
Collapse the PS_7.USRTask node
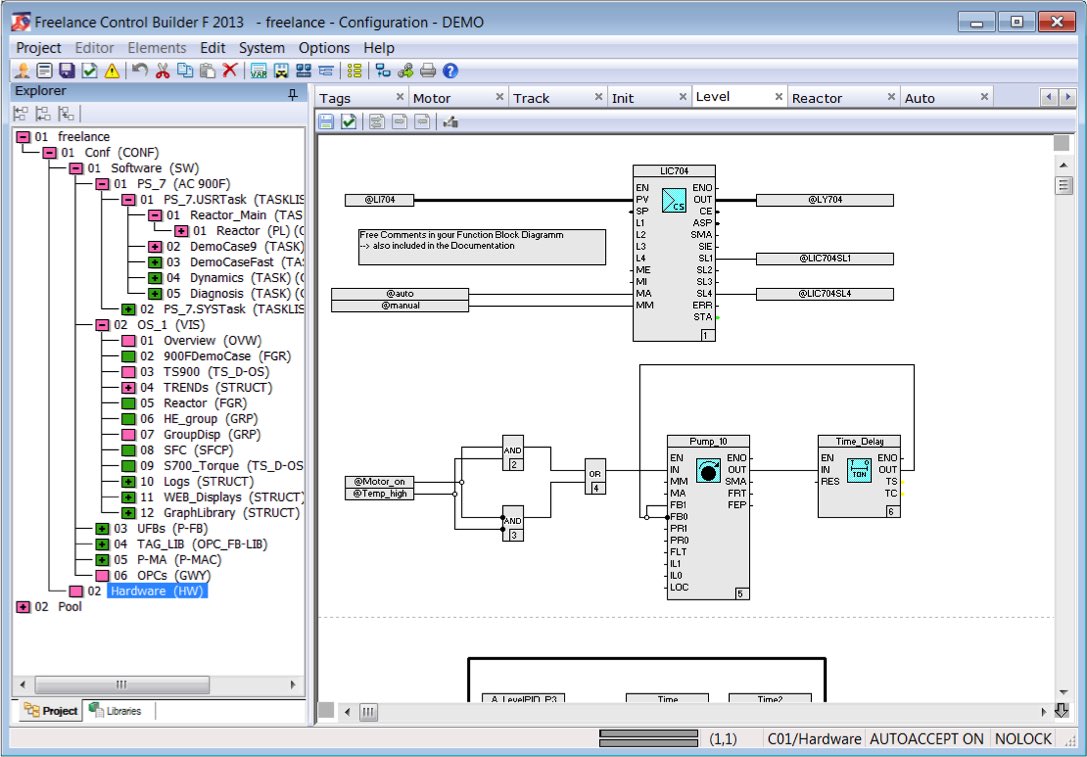pos(128,200)
